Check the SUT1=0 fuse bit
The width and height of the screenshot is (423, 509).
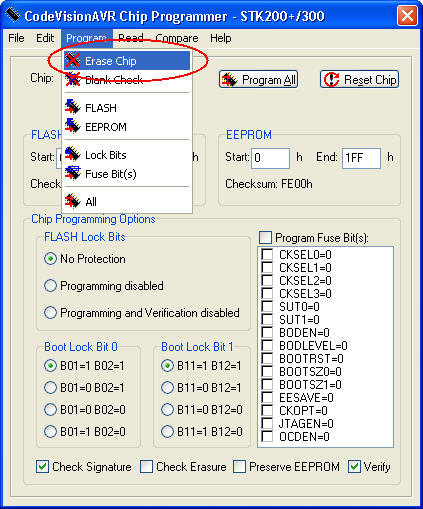coord(267,319)
